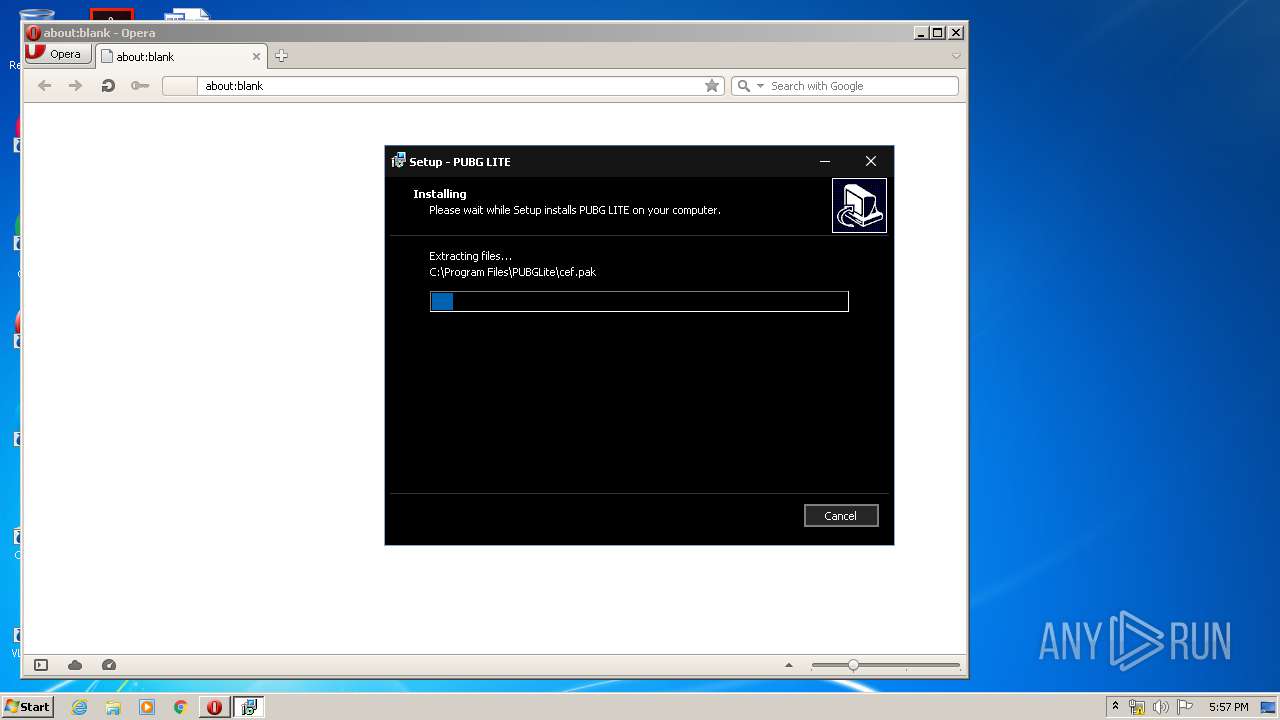The height and width of the screenshot is (720, 1280).
Task: Open Windows Media Player from taskbar
Action: coord(147,707)
